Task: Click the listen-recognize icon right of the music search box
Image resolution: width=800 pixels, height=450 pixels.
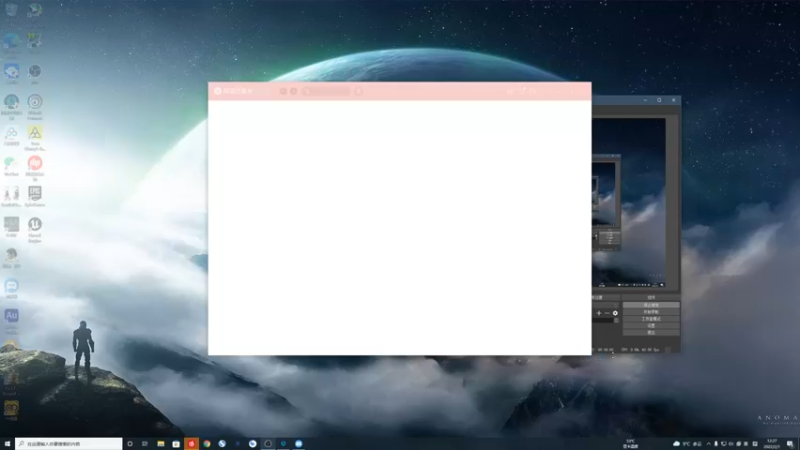Action: (x=358, y=91)
